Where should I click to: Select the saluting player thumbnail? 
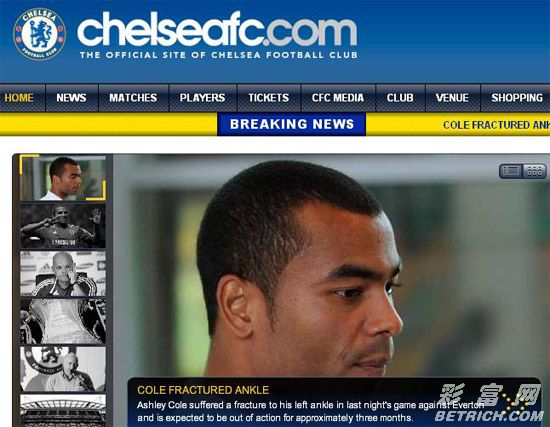[63, 226]
